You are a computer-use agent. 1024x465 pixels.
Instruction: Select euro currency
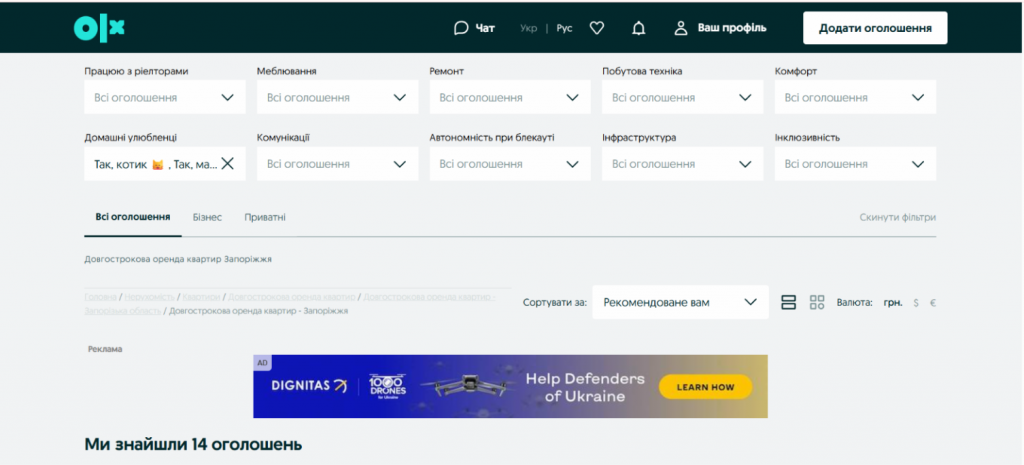[x=933, y=302]
